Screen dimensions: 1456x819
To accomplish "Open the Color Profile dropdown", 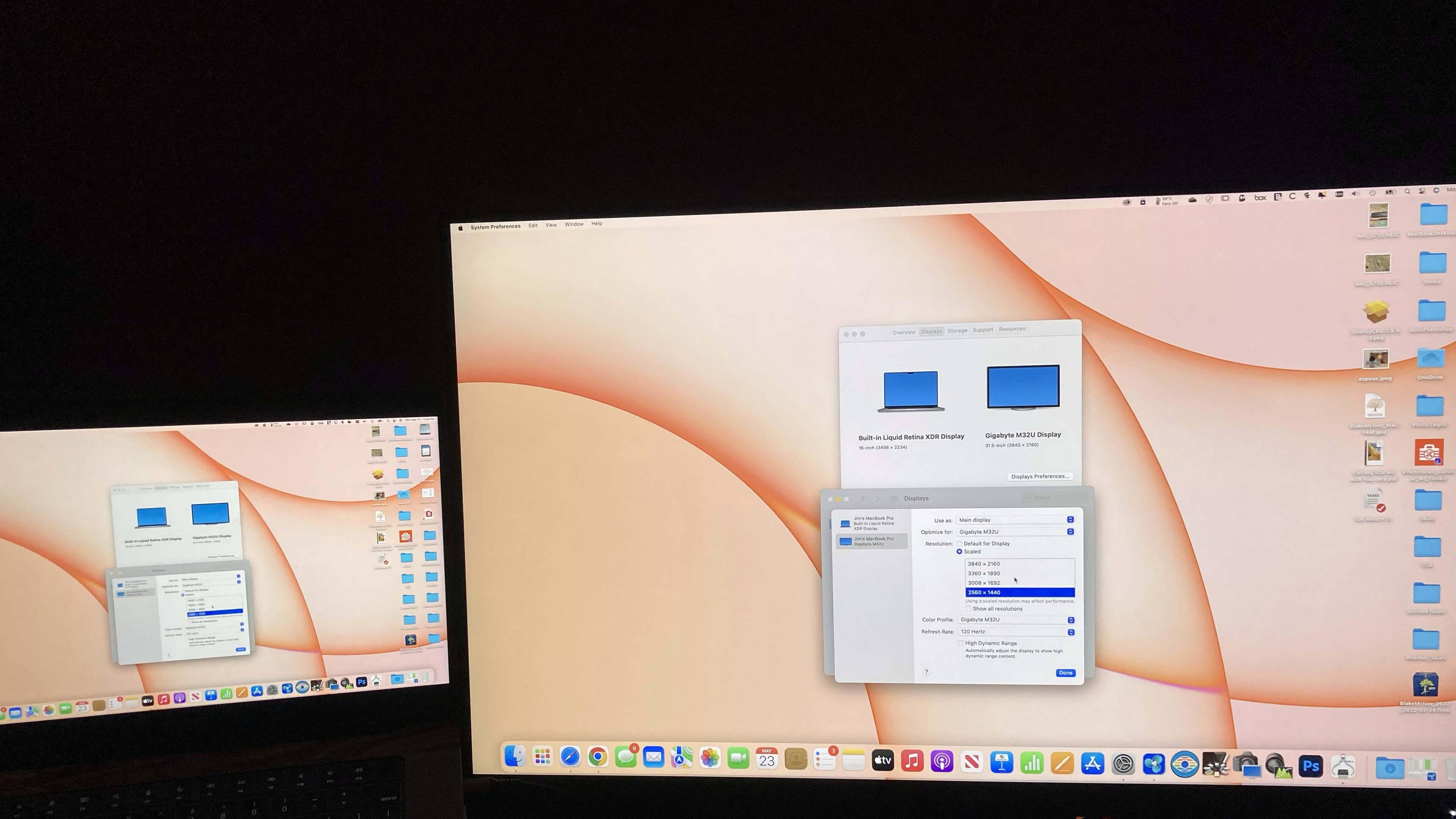I will [1016, 620].
